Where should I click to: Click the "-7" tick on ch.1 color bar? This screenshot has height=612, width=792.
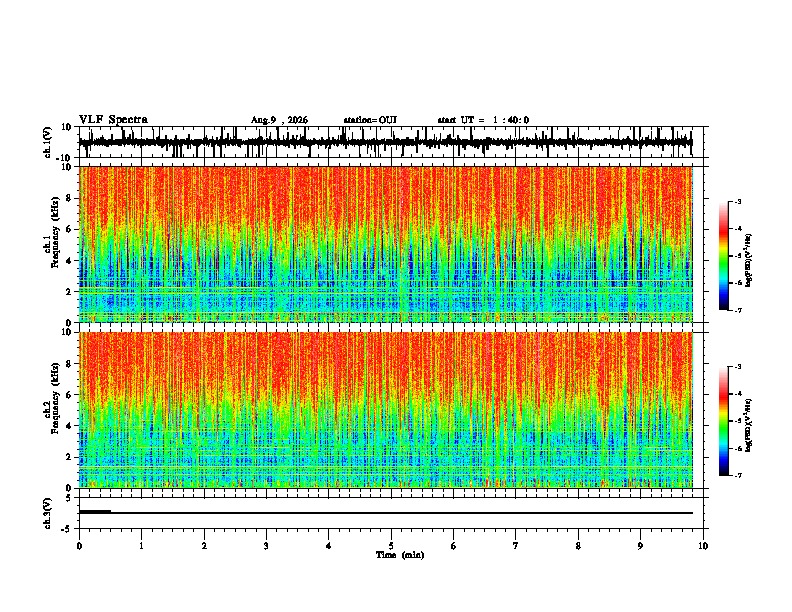coord(738,311)
